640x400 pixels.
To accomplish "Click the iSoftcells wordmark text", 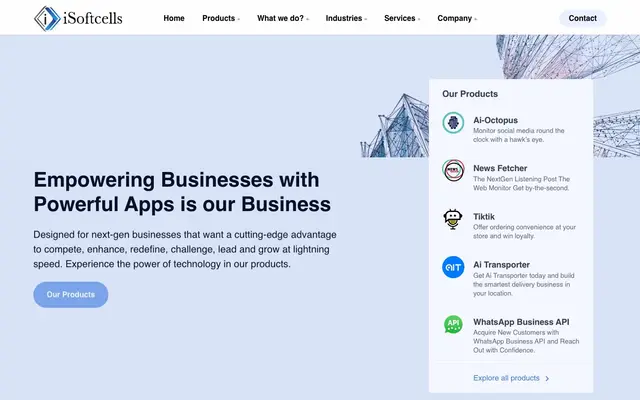I will click(93, 18).
